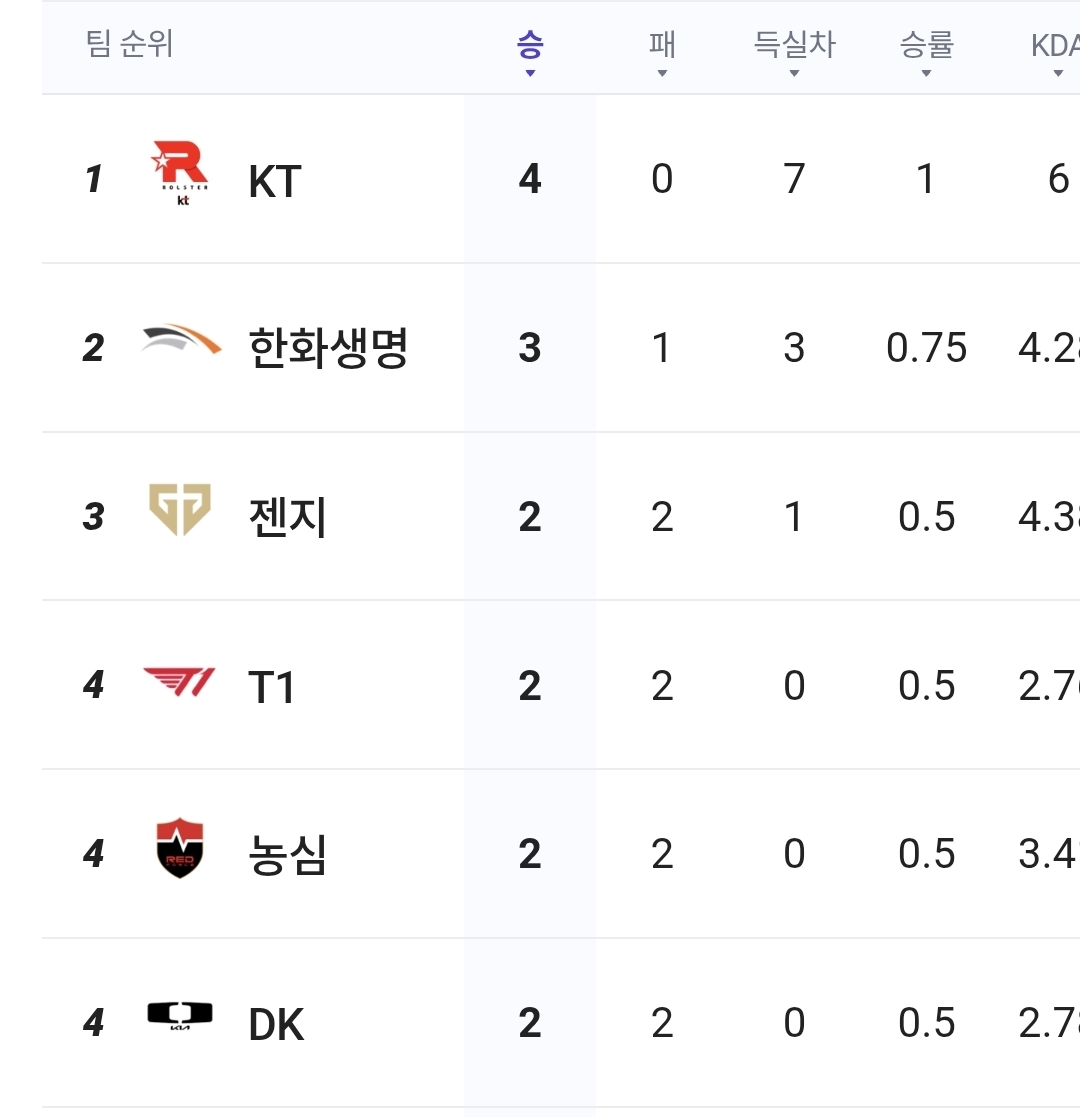Click the 팀 순위 header label
1080x1117 pixels.
[x=130, y=45]
